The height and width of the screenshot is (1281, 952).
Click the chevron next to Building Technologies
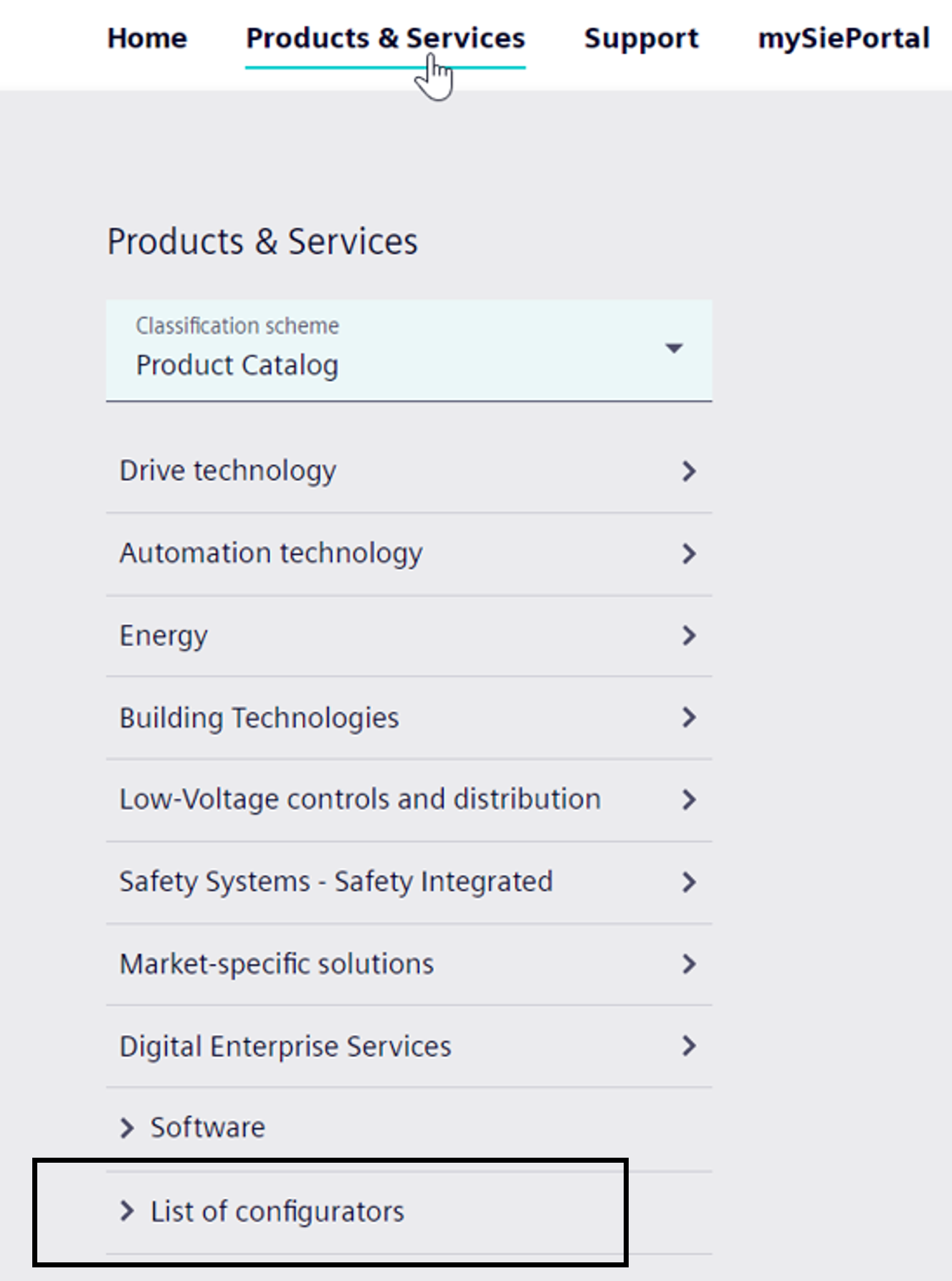pyautogui.click(x=689, y=718)
